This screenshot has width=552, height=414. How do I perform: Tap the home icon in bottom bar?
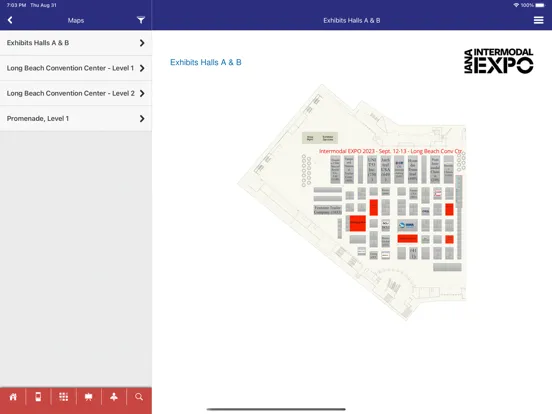pyautogui.click(x=13, y=397)
